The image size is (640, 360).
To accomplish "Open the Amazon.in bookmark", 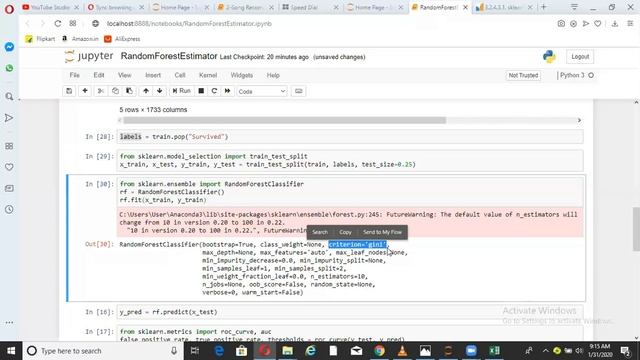I will (80, 39).
